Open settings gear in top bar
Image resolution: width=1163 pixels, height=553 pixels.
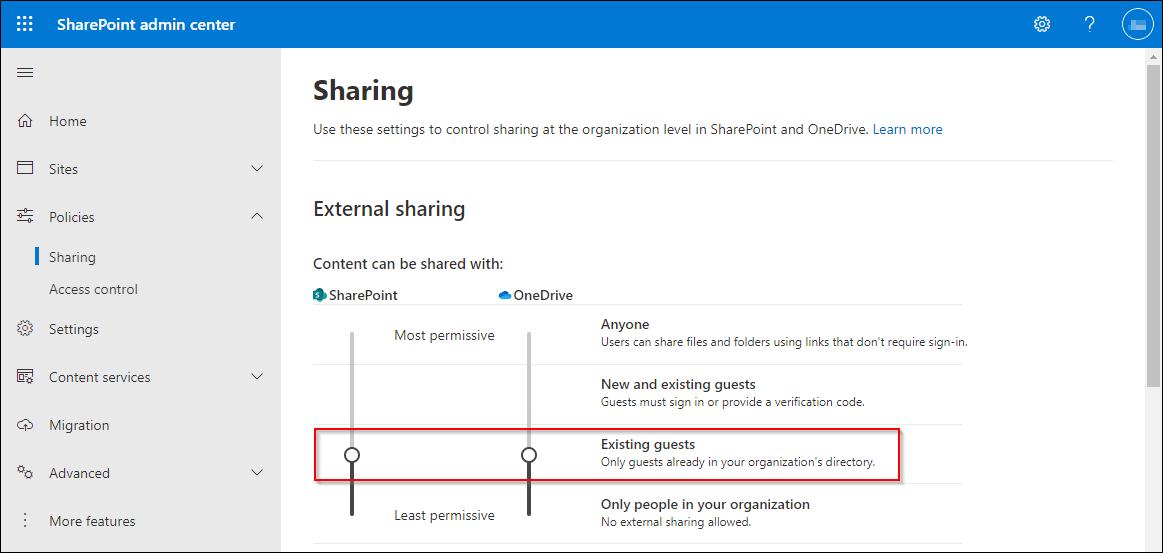click(1042, 24)
